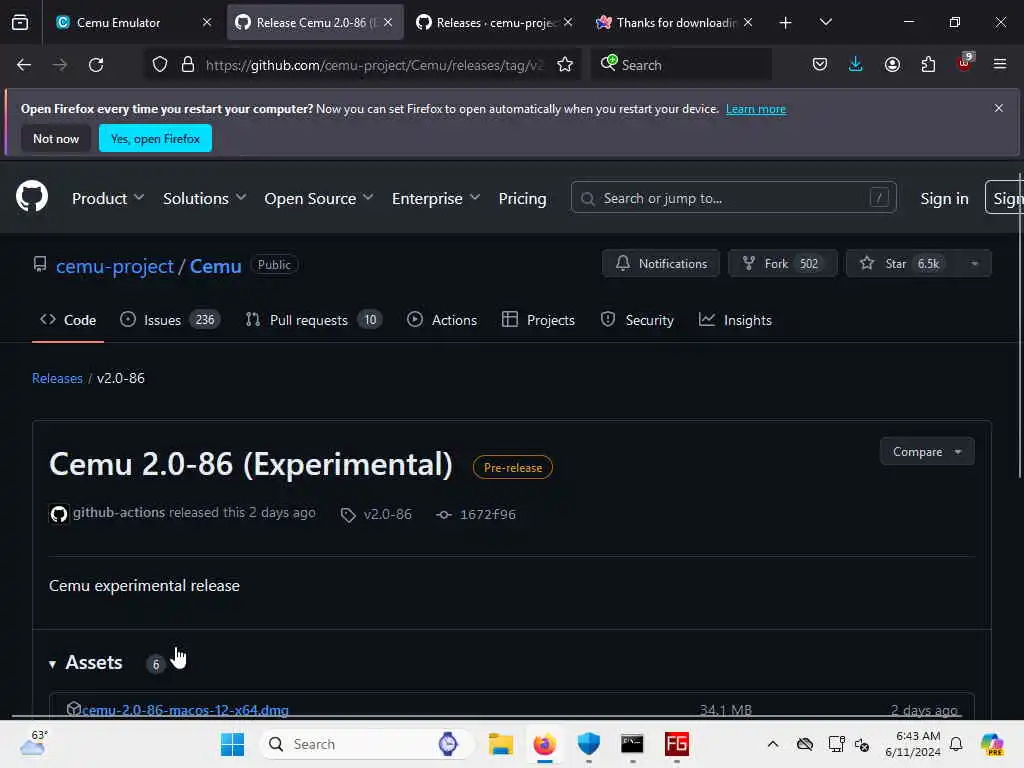Viewport: 1024px width, 768px height.
Task: Expand the Open Source menu
Action: tap(319, 198)
